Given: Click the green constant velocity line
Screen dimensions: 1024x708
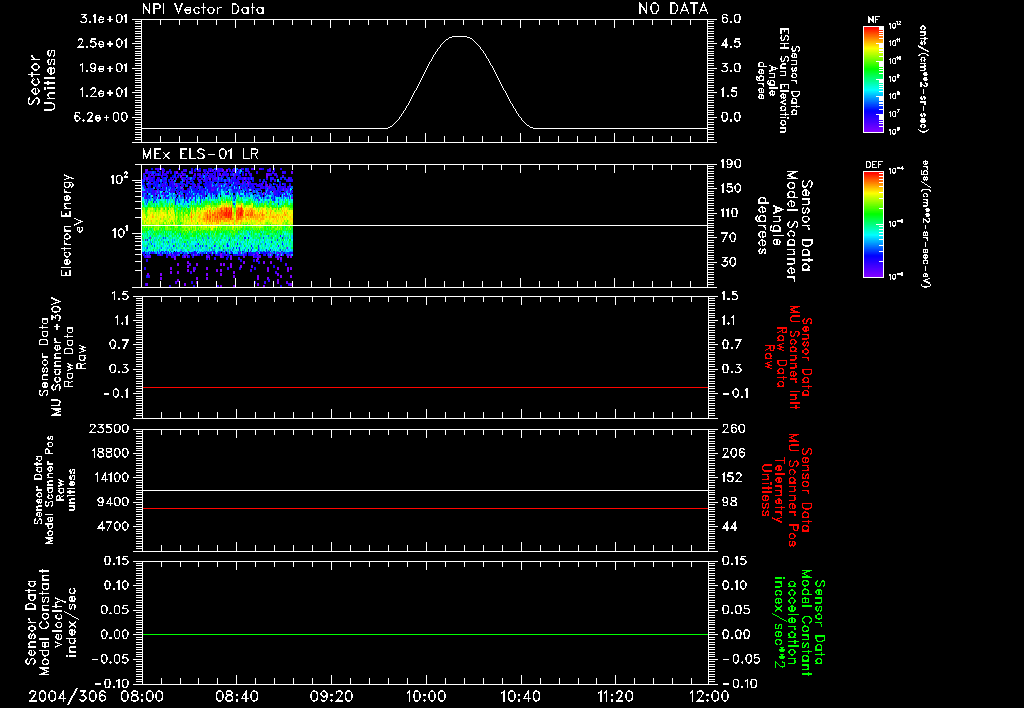Looking at the screenshot, I should [x=425, y=634].
